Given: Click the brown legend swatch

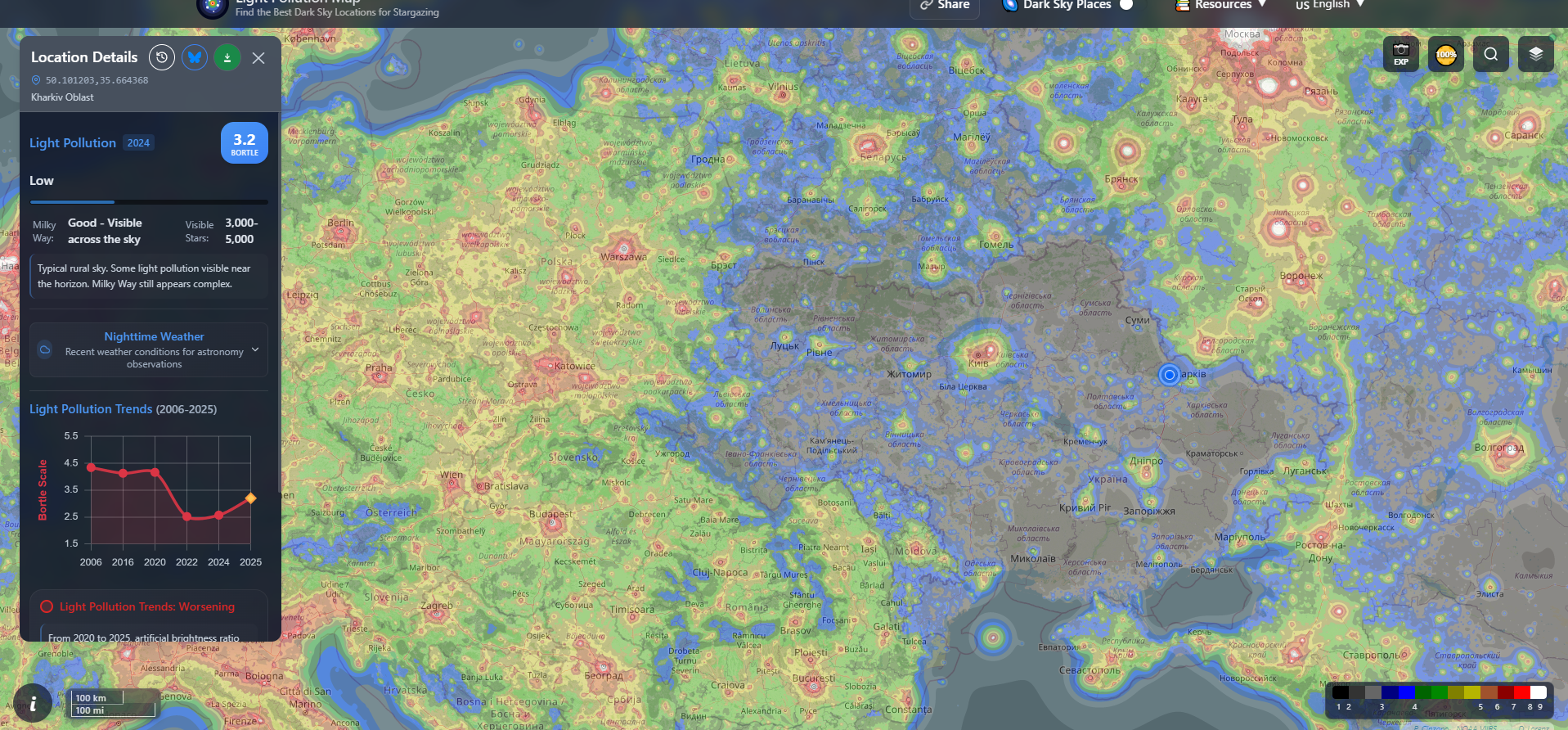Looking at the screenshot, I should [1489, 692].
